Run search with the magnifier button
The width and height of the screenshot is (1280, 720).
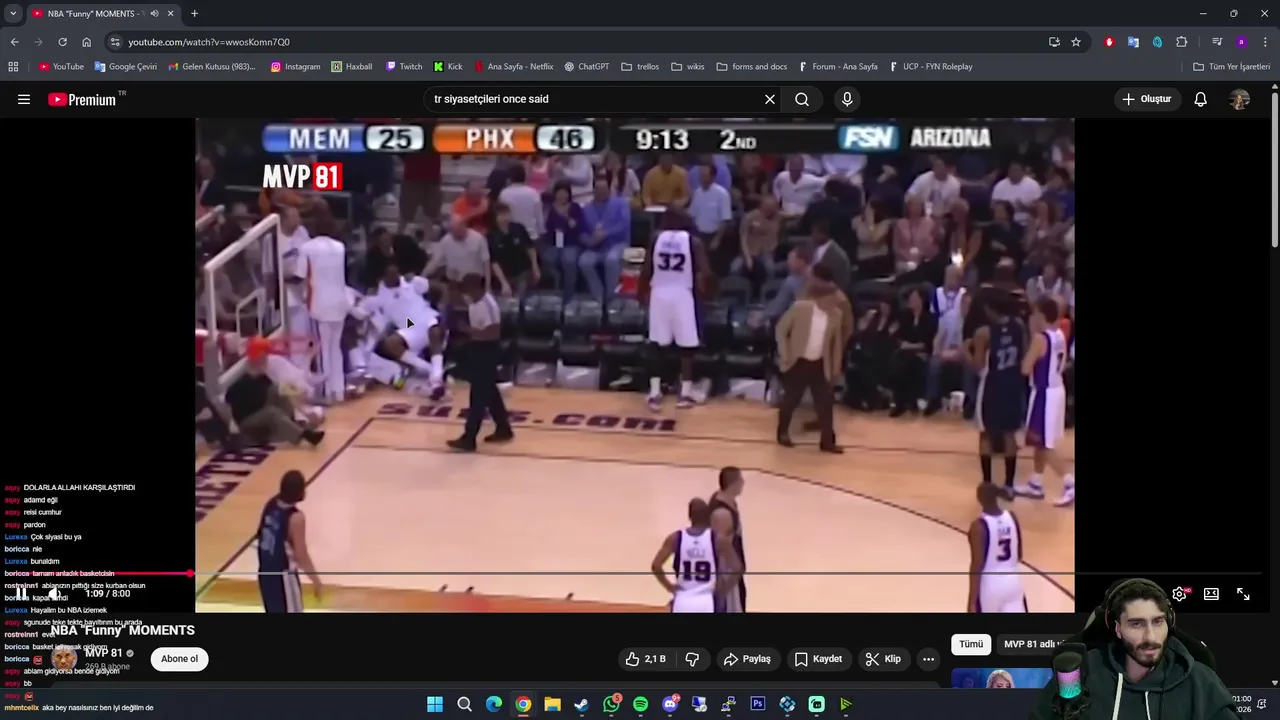pyautogui.click(x=802, y=99)
